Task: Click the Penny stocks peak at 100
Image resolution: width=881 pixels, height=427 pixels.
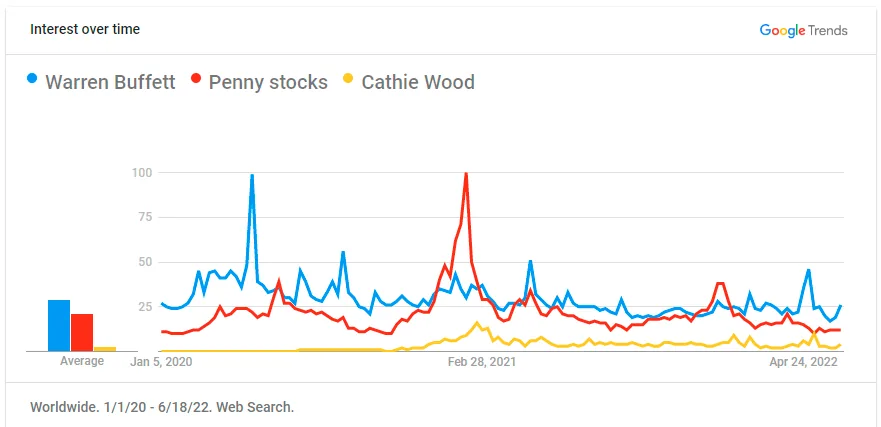Action: click(466, 175)
